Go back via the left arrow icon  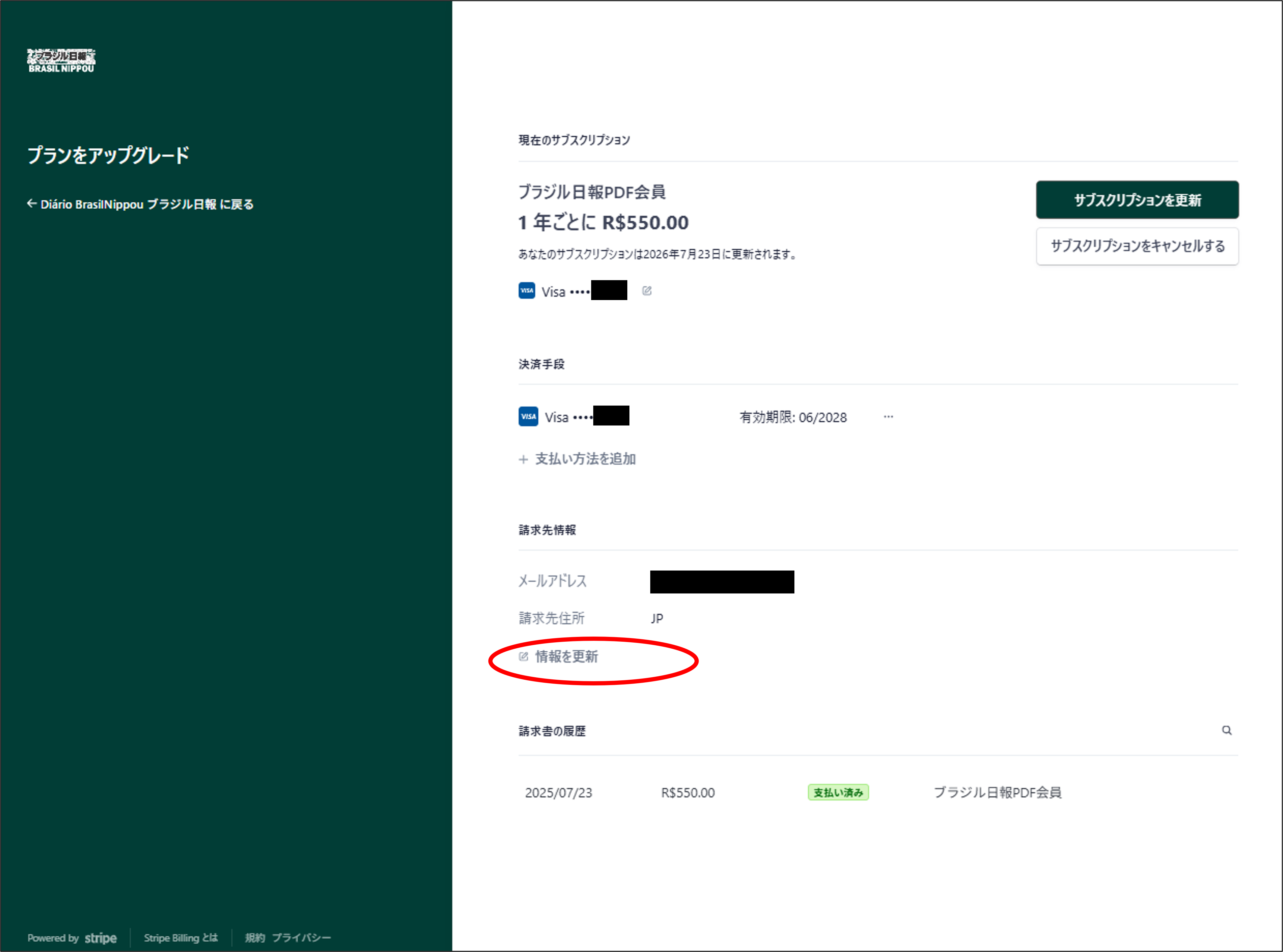[x=32, y=204]
